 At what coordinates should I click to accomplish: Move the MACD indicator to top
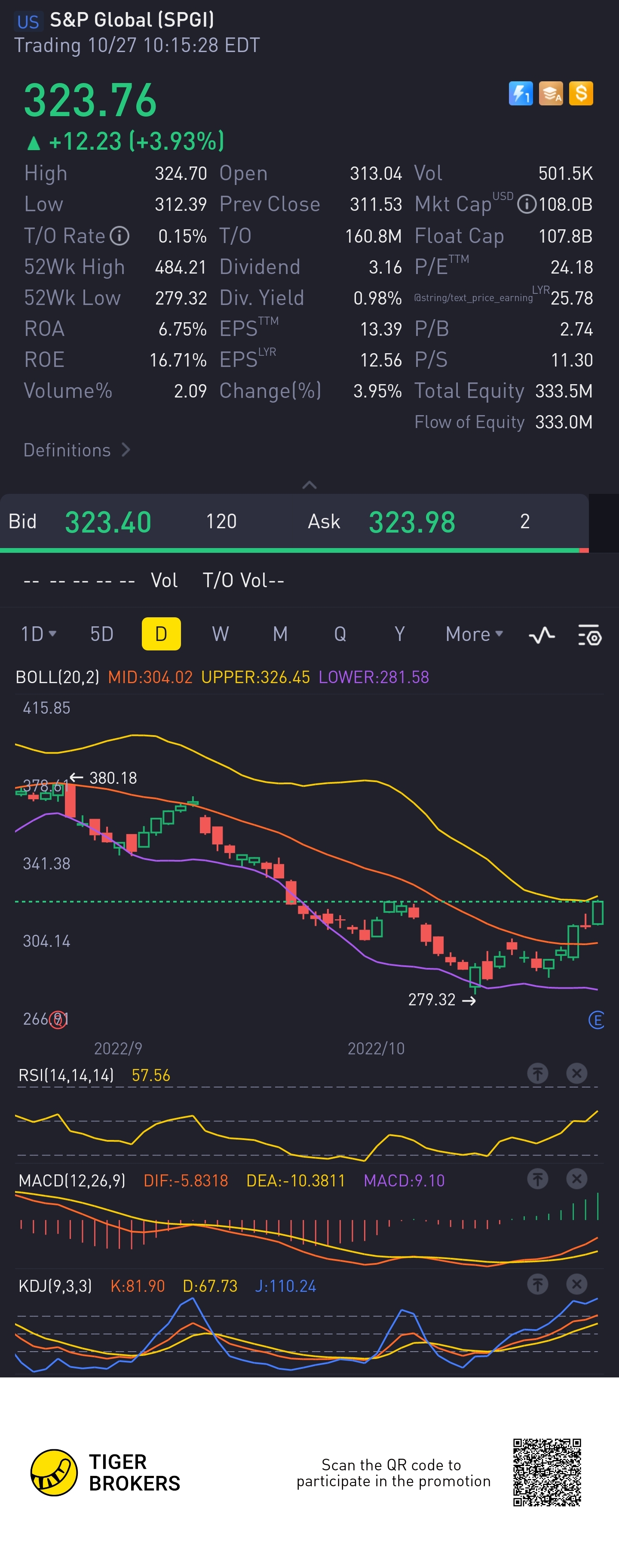[537, 1179]
